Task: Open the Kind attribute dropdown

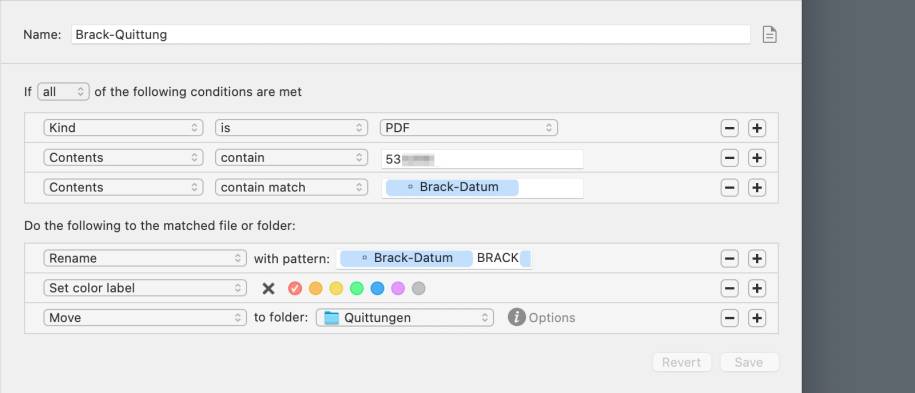Action: tap(123, 127)
